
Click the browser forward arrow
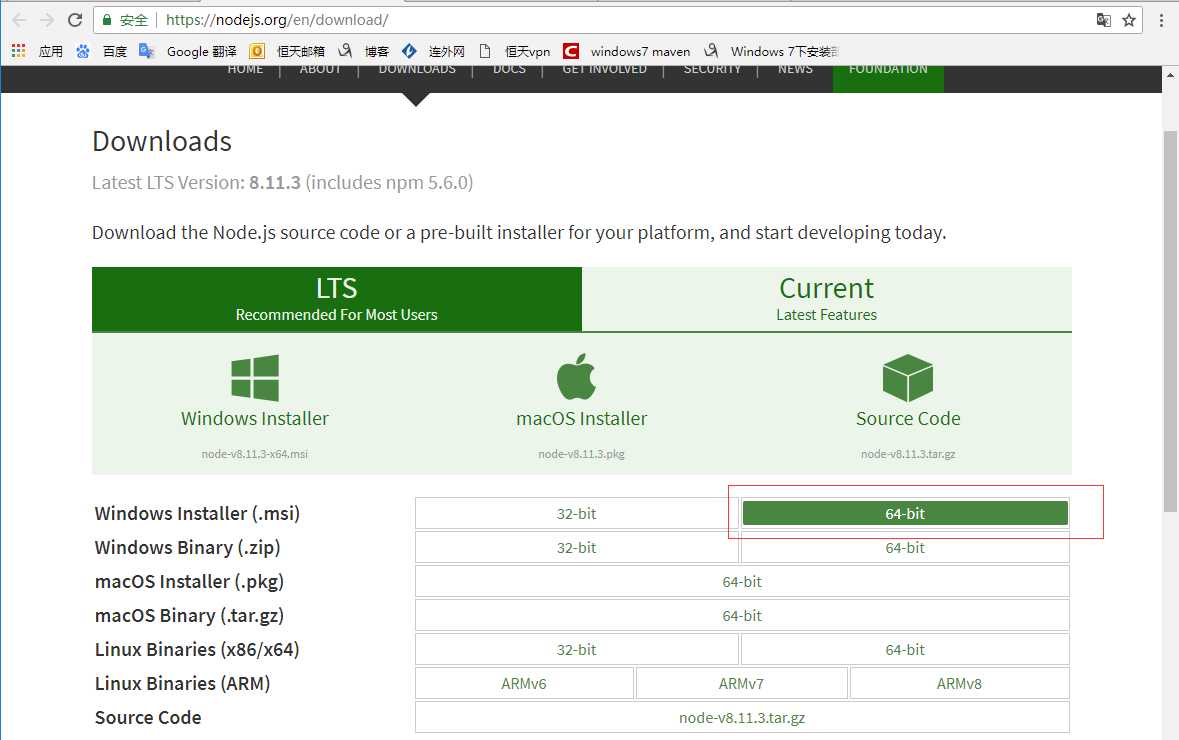[47, 20]
